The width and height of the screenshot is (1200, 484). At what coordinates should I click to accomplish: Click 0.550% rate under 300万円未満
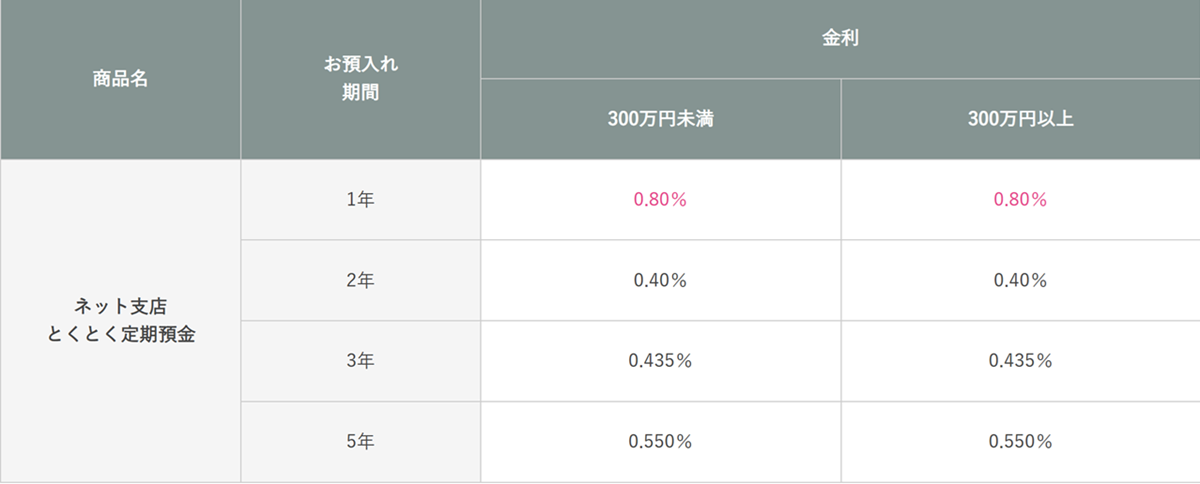tap(660, 441)
